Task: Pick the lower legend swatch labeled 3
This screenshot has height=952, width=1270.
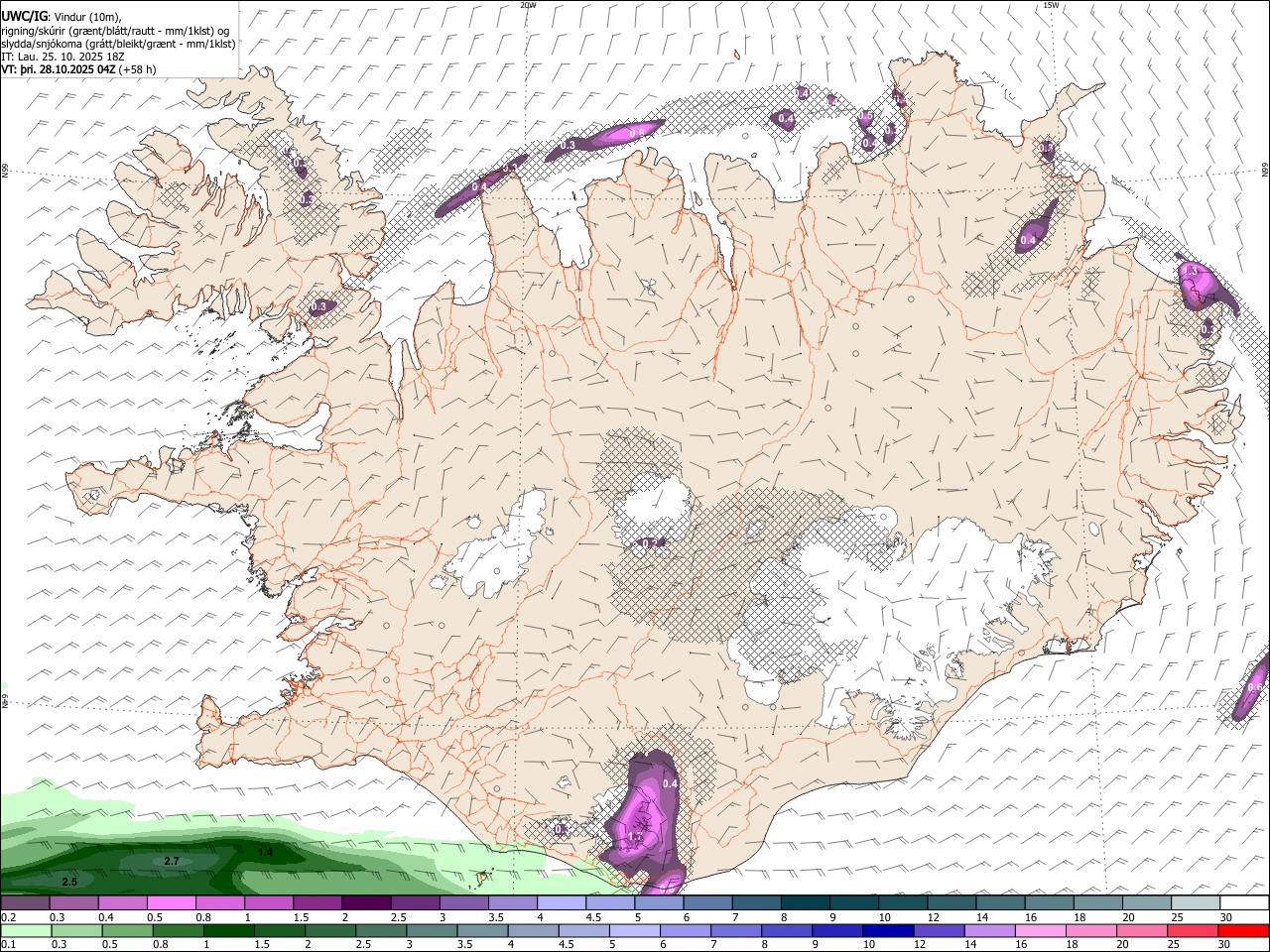Action: [433, 930]
